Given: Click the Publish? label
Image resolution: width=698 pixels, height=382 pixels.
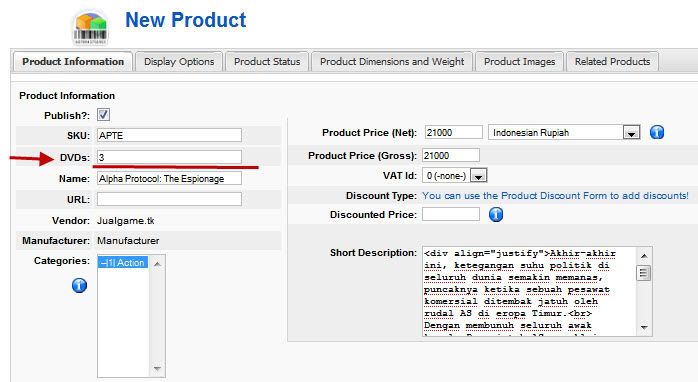Looking at the screenshot, I should (67, 115).
